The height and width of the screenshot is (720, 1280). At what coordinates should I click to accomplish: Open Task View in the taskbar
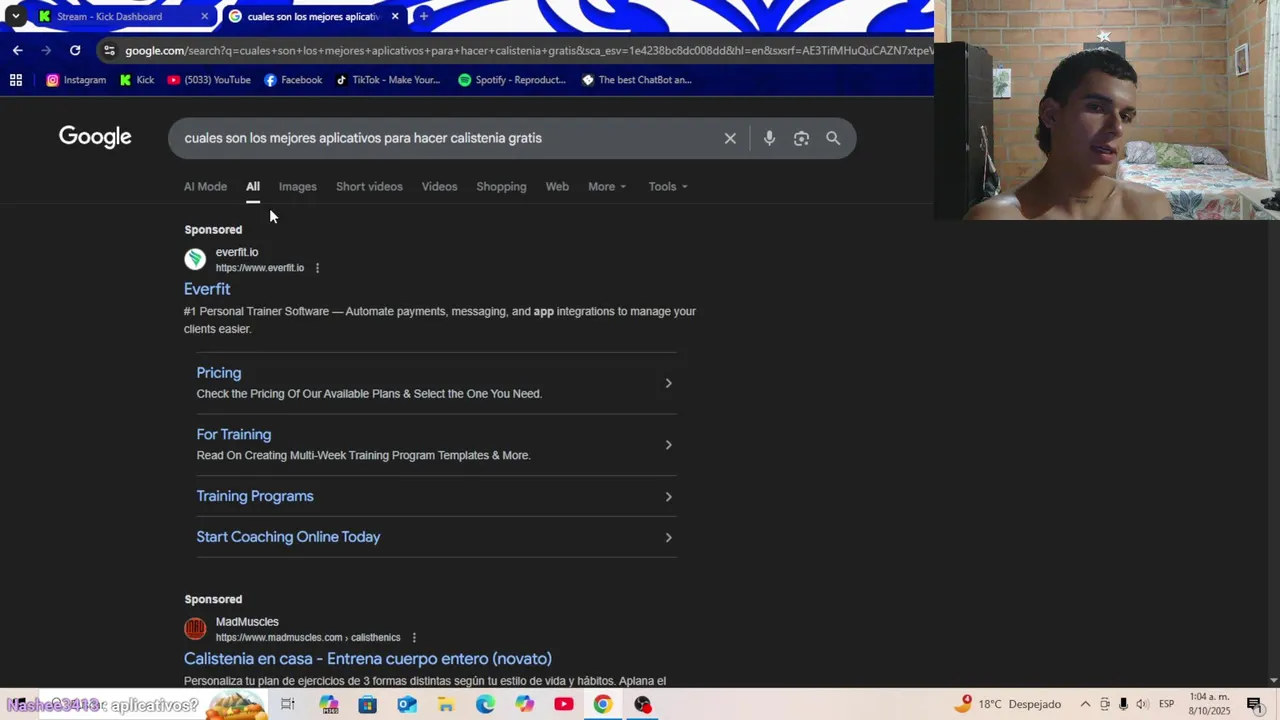click(x=288, y=704)
